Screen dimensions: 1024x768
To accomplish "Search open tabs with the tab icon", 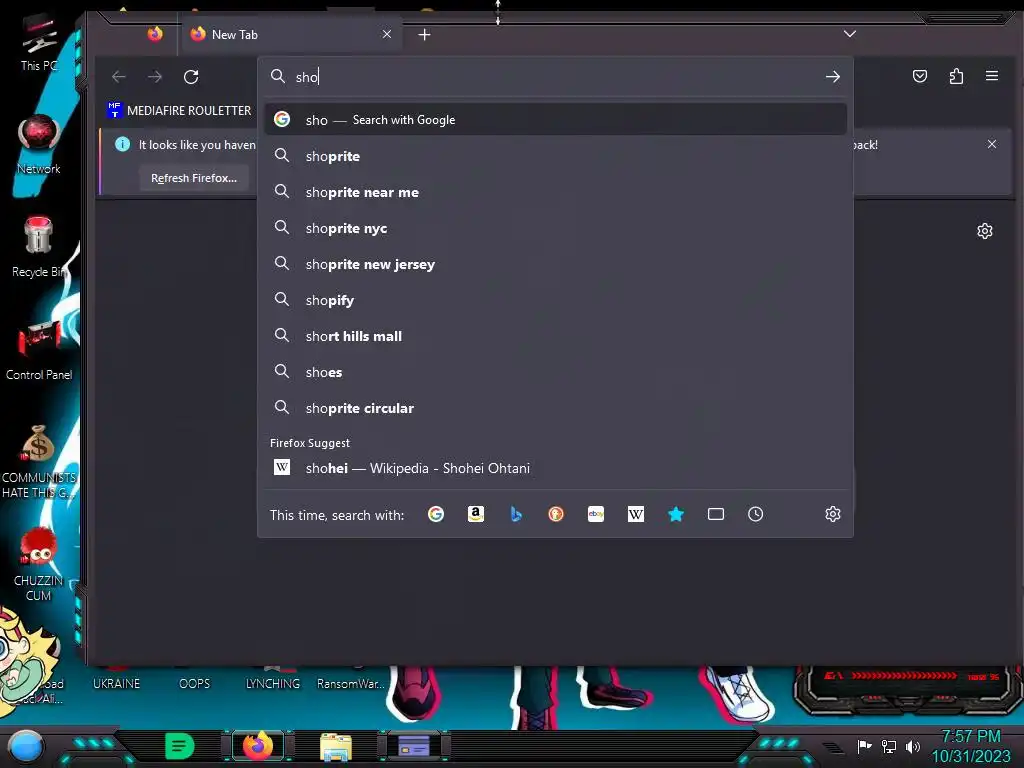I will click(716, 515).
